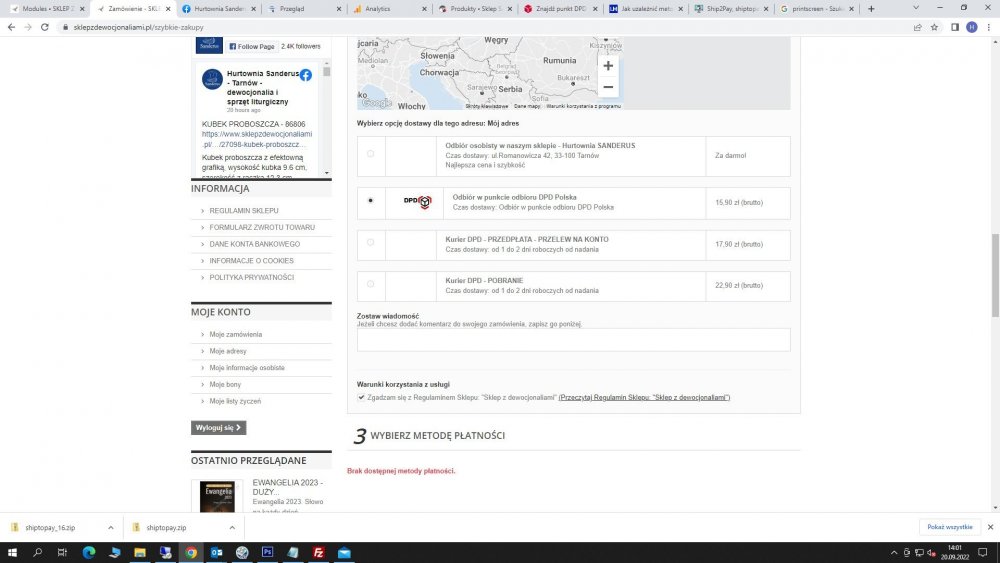Open File Explorer from the taskbar
The image size is (1000, 563).
(x=140, y=552)
